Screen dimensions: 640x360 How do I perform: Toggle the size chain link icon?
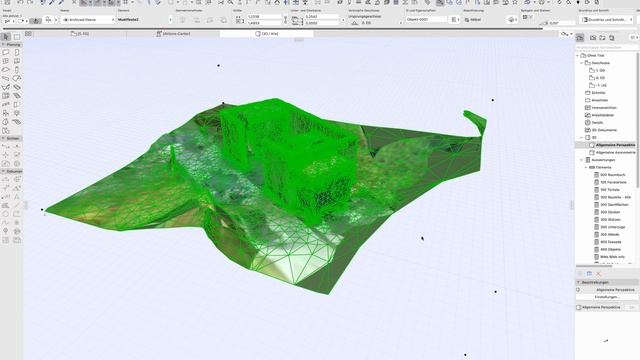pyautogui.click(x=285, y=20)
